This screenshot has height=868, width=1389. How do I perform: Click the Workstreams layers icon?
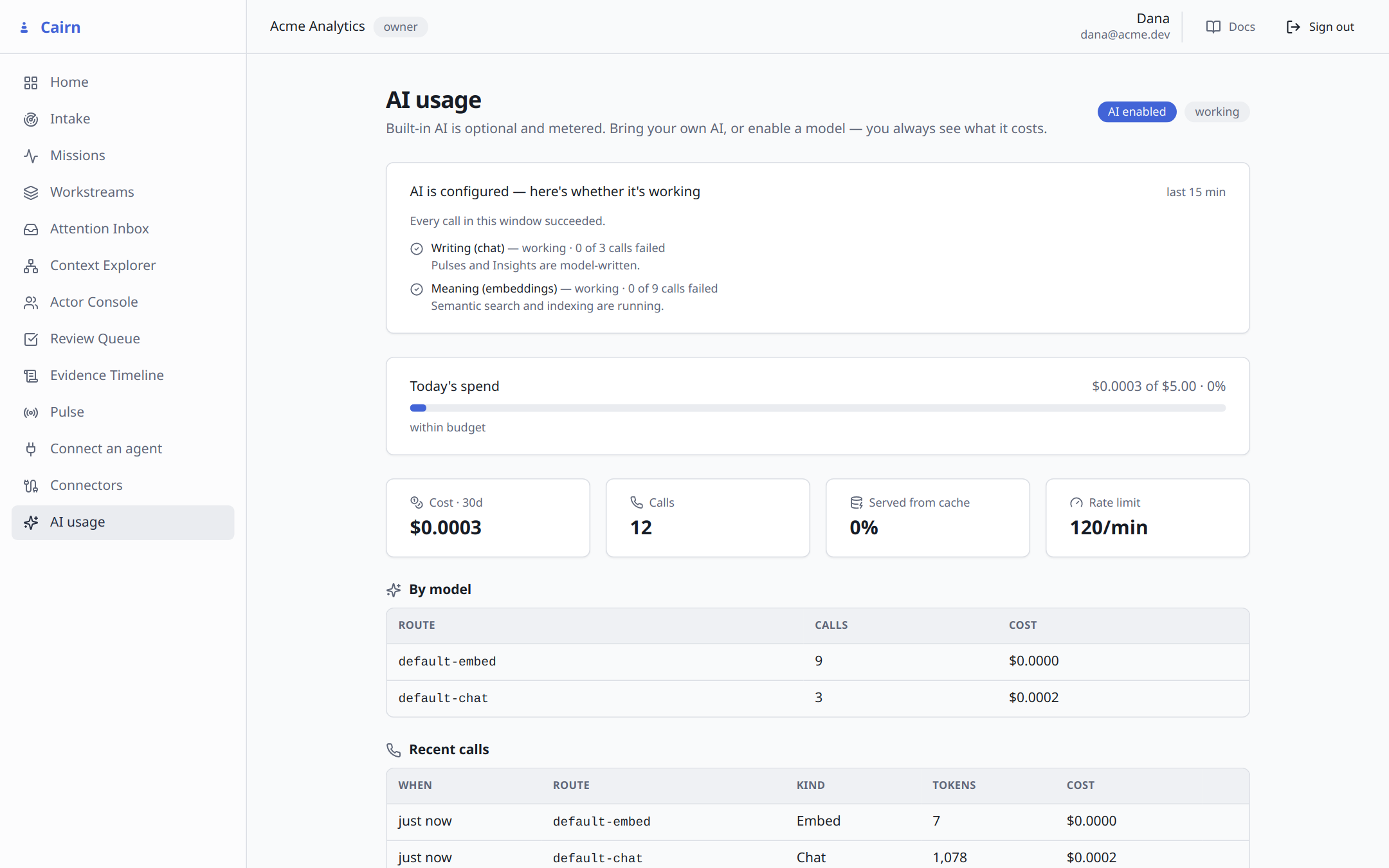[31, 193]
